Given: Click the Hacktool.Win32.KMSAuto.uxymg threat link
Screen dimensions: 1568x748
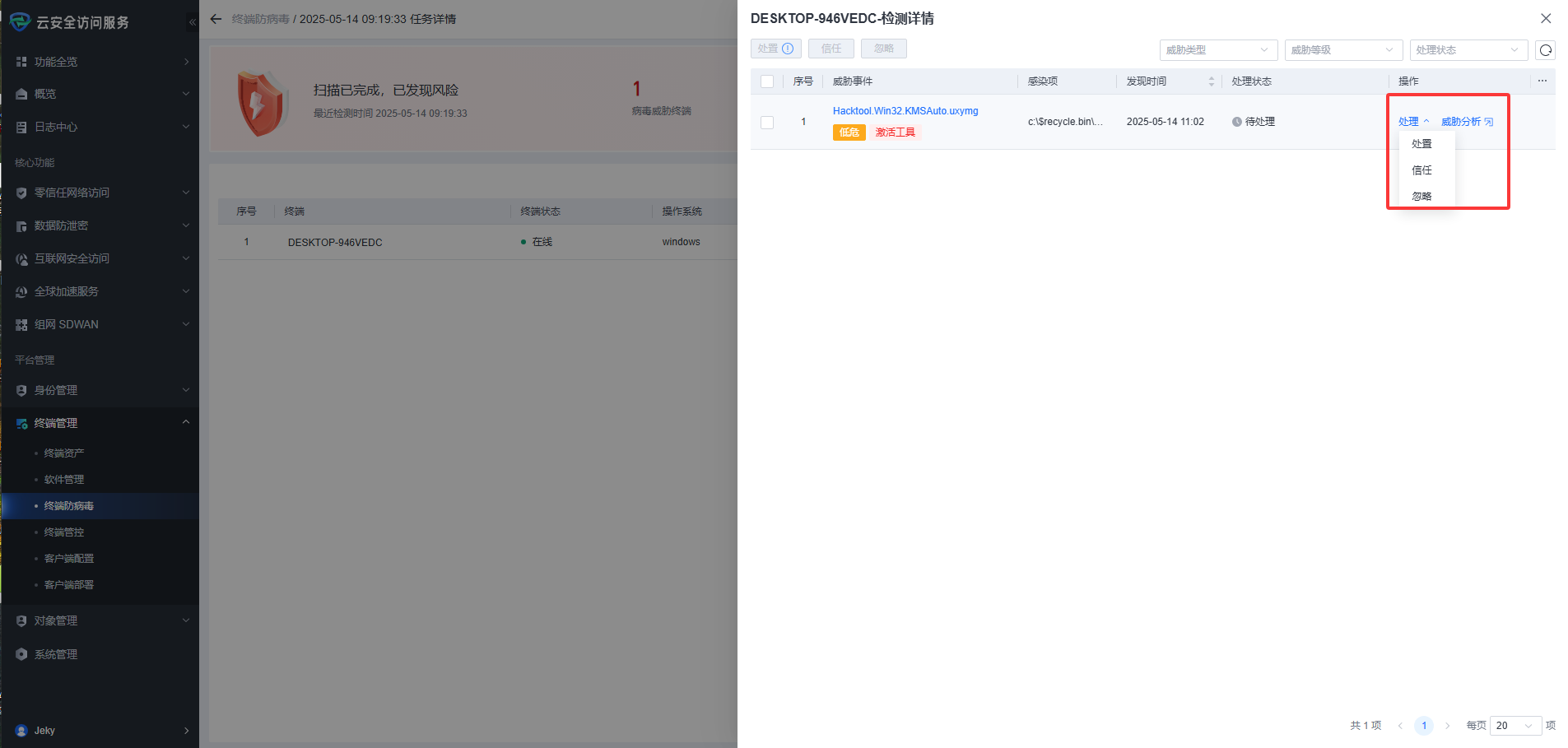Looking at the screenshot, I should (x=905, y=111).
